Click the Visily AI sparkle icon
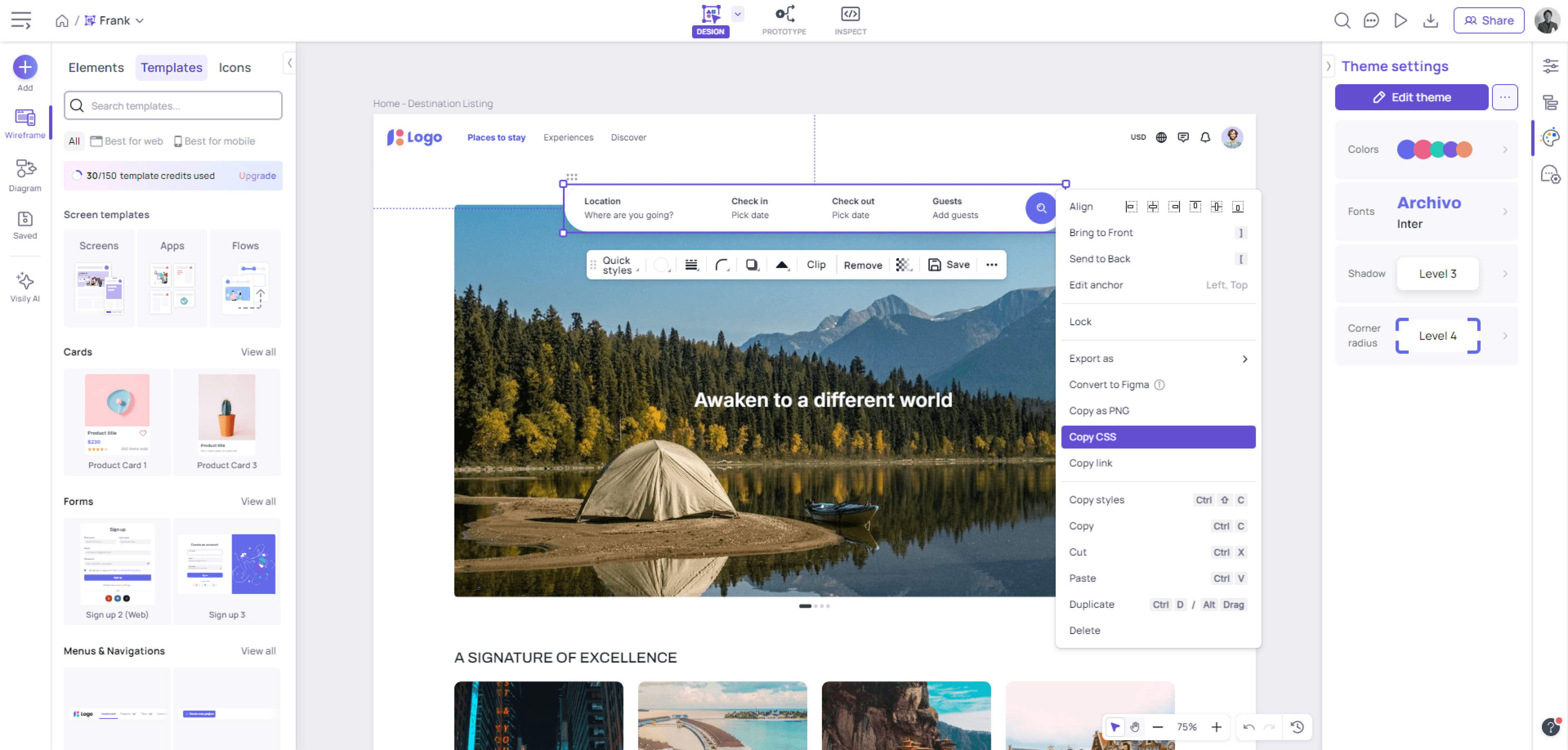 pyautogui.click(x=25, y=280)
